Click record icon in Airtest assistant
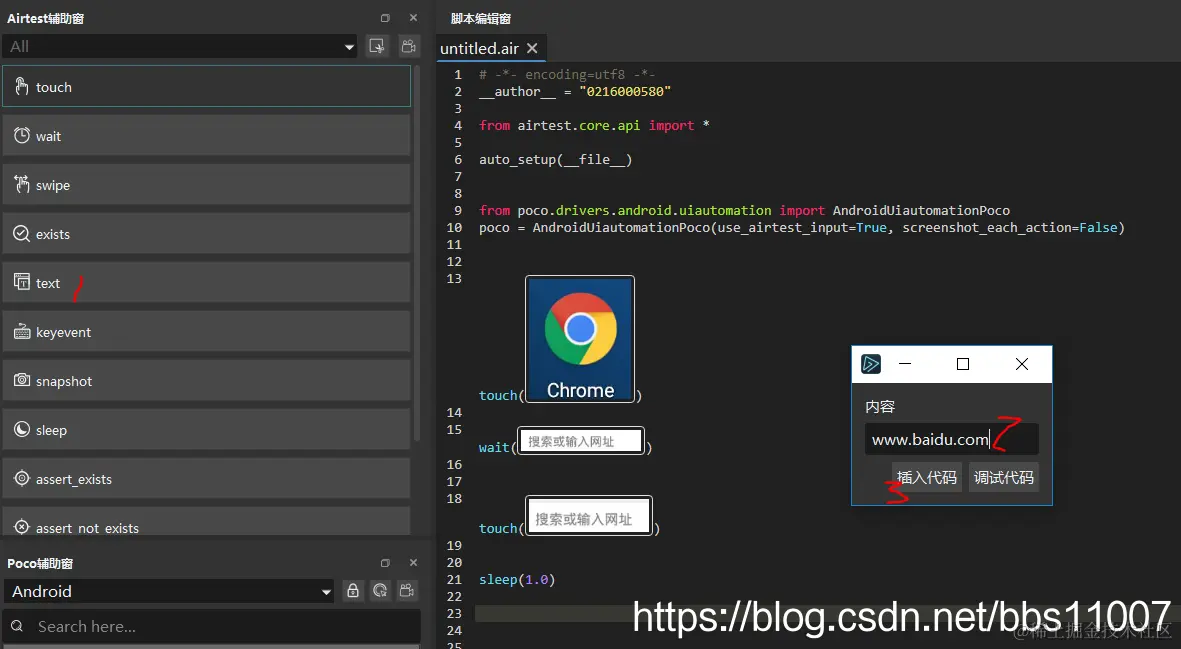Screen dimensions: 1181x649 (409, 46)
